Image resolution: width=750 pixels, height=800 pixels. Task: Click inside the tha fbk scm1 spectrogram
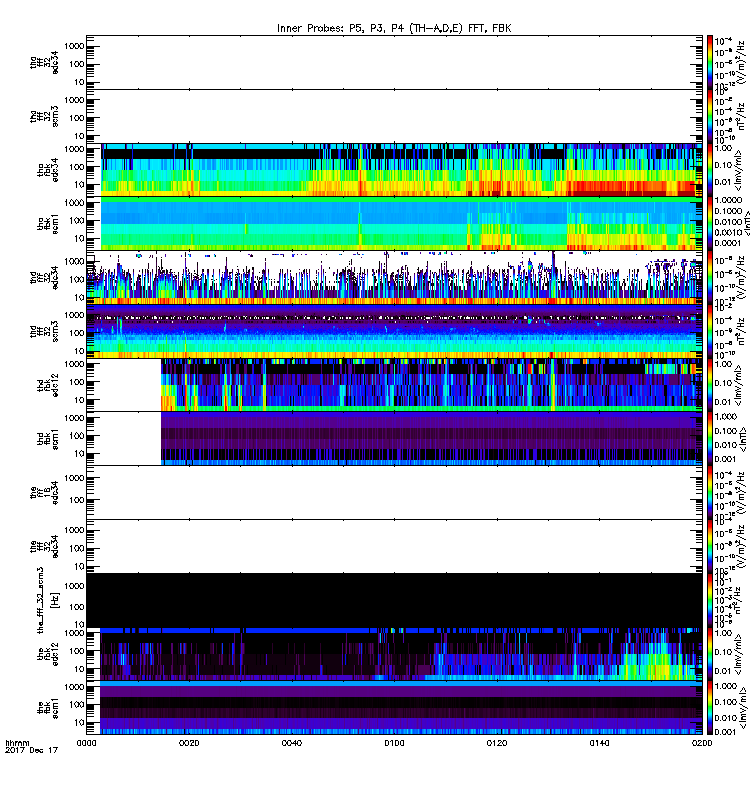394,223
